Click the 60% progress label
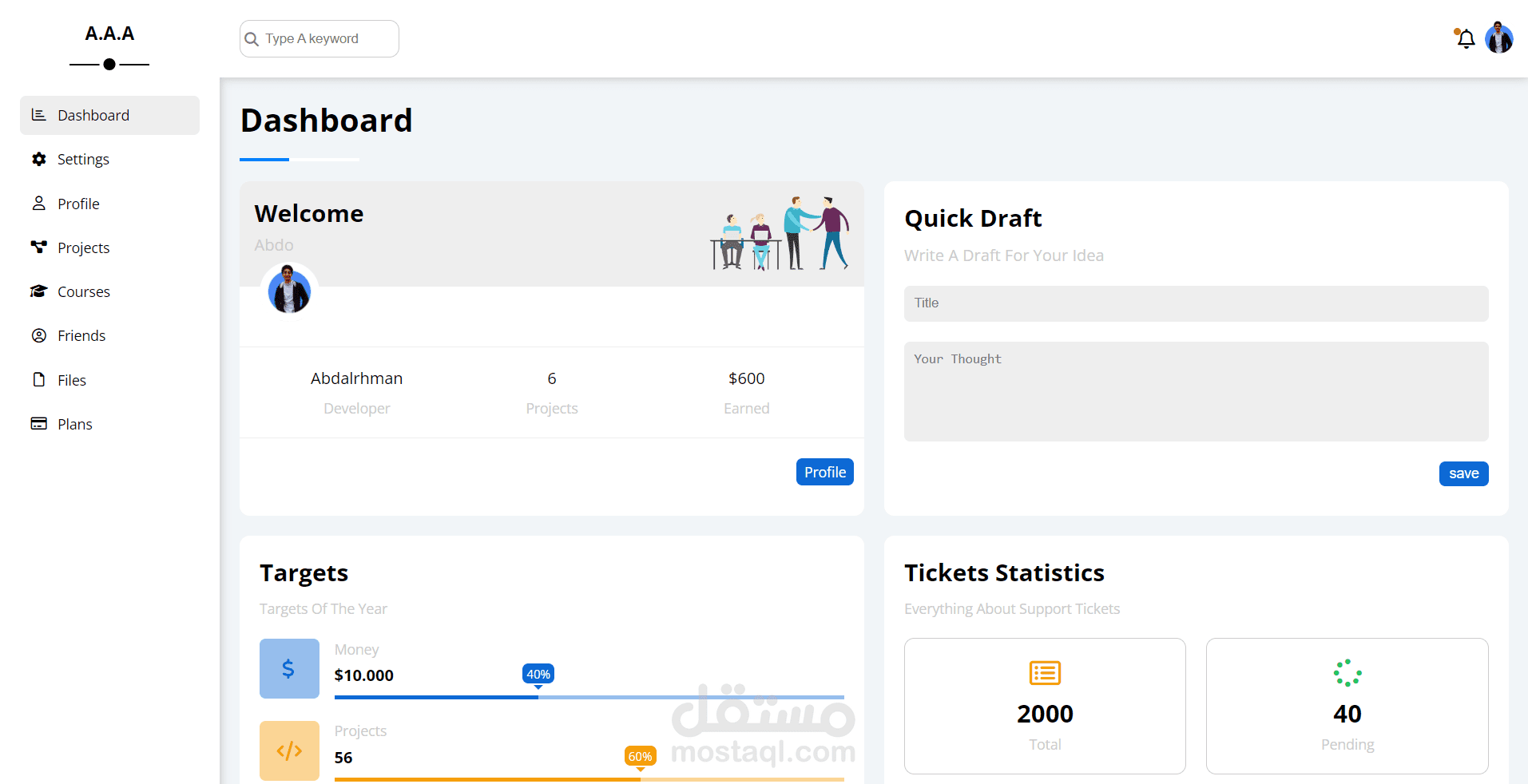The image size is (1528, 784). 641,757
